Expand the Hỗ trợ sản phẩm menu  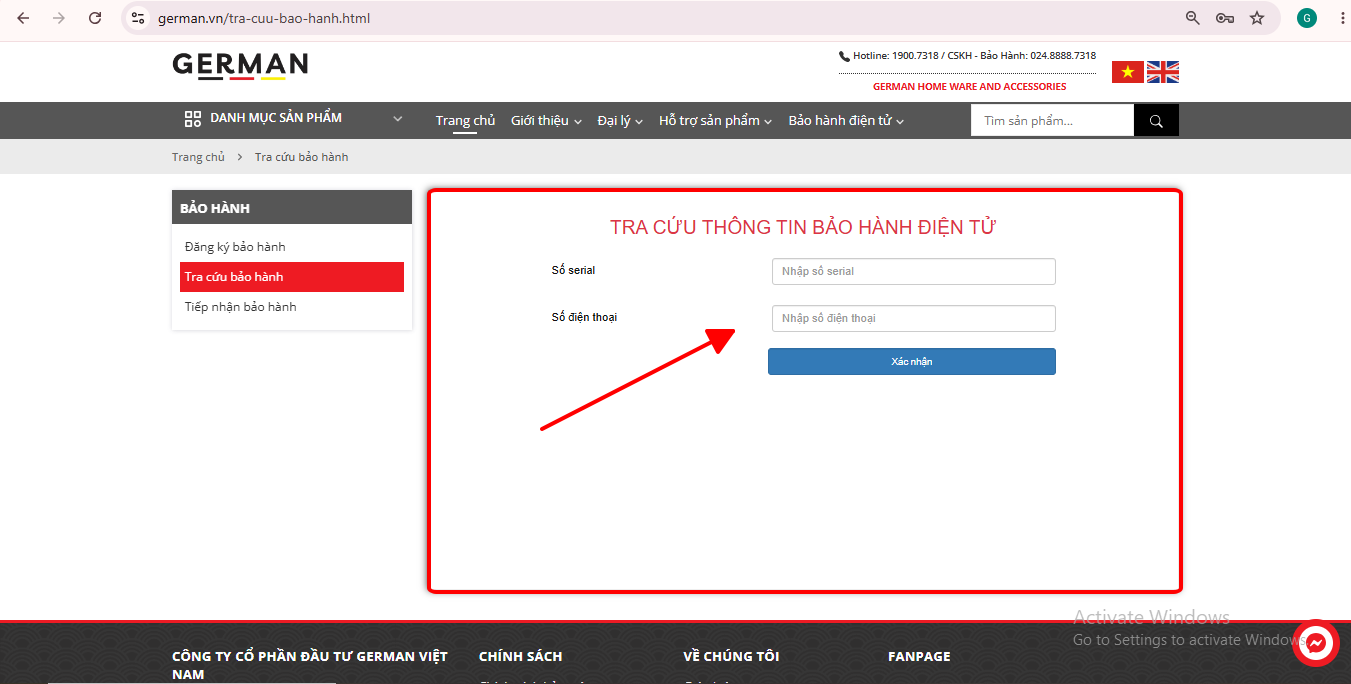[715, 121]
